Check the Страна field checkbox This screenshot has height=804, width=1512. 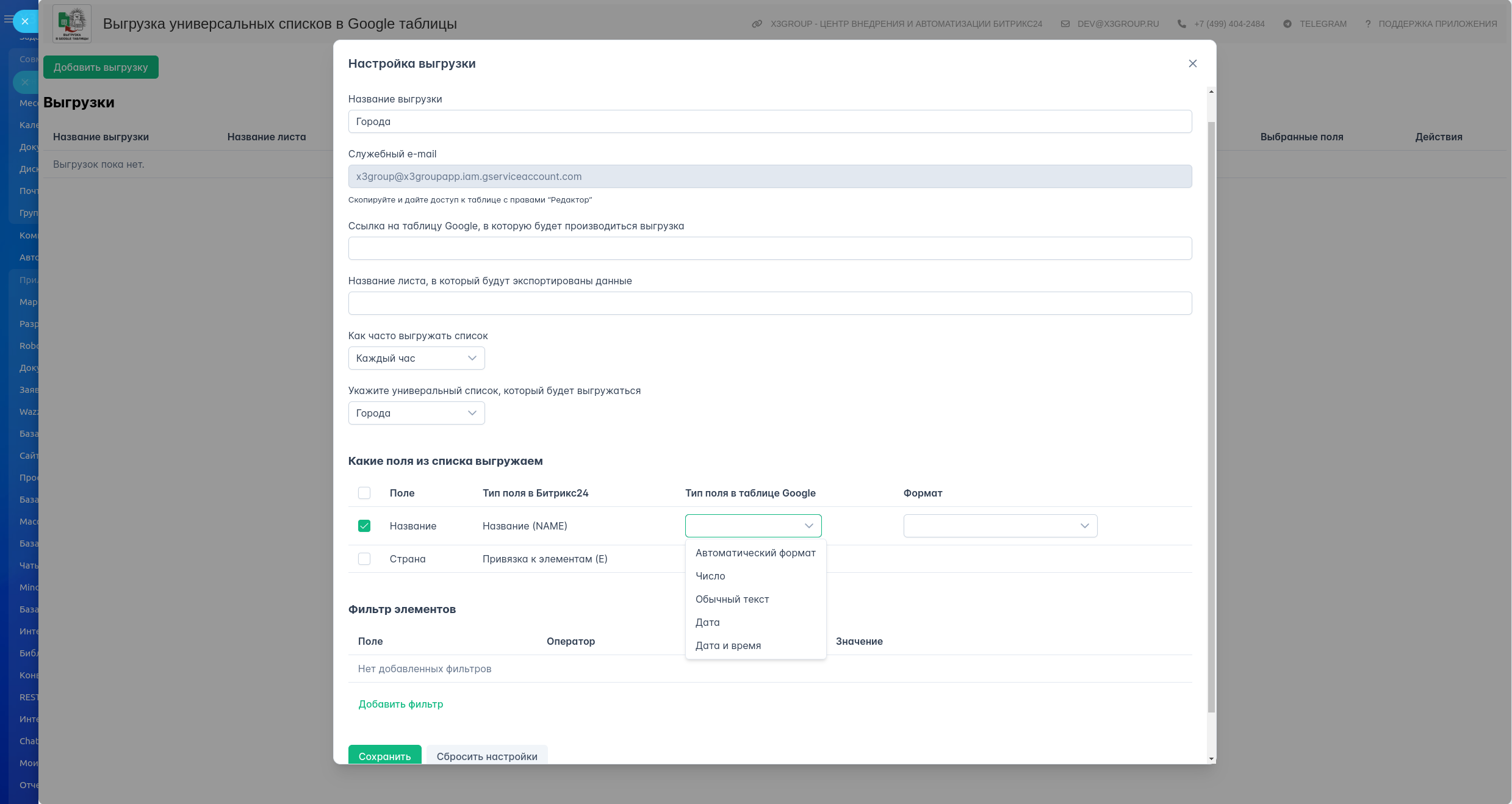[364, 559]
